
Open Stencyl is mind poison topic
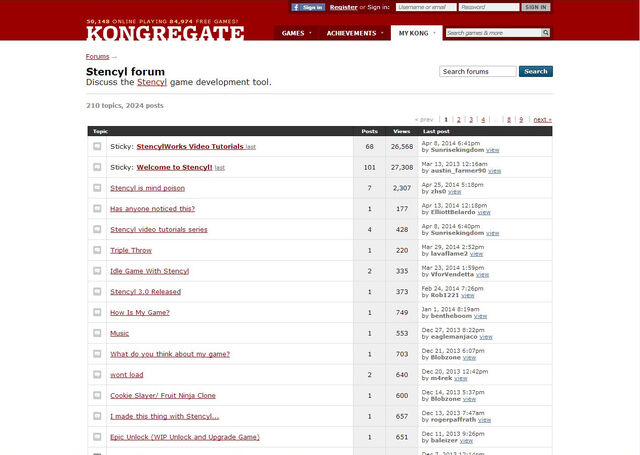click(x=147, y=188)
